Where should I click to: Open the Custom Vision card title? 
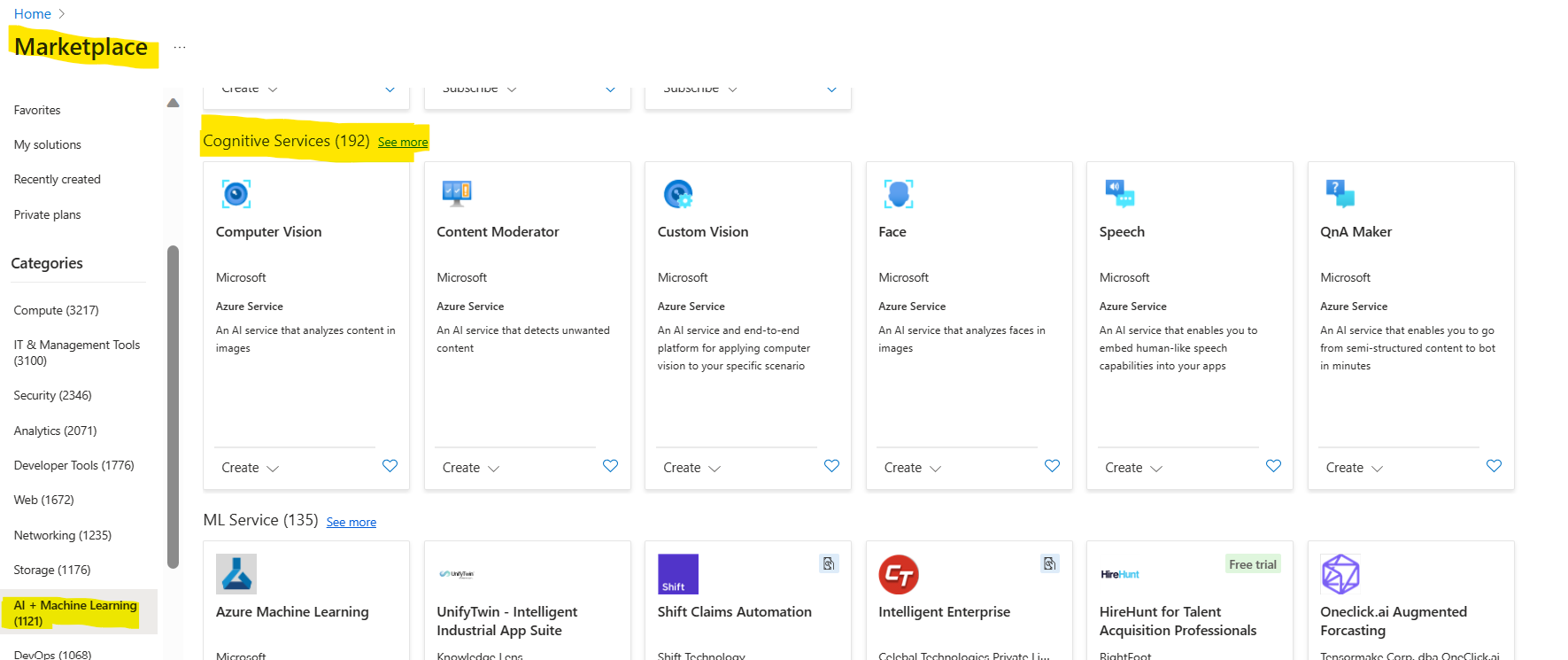pos(703,232)
